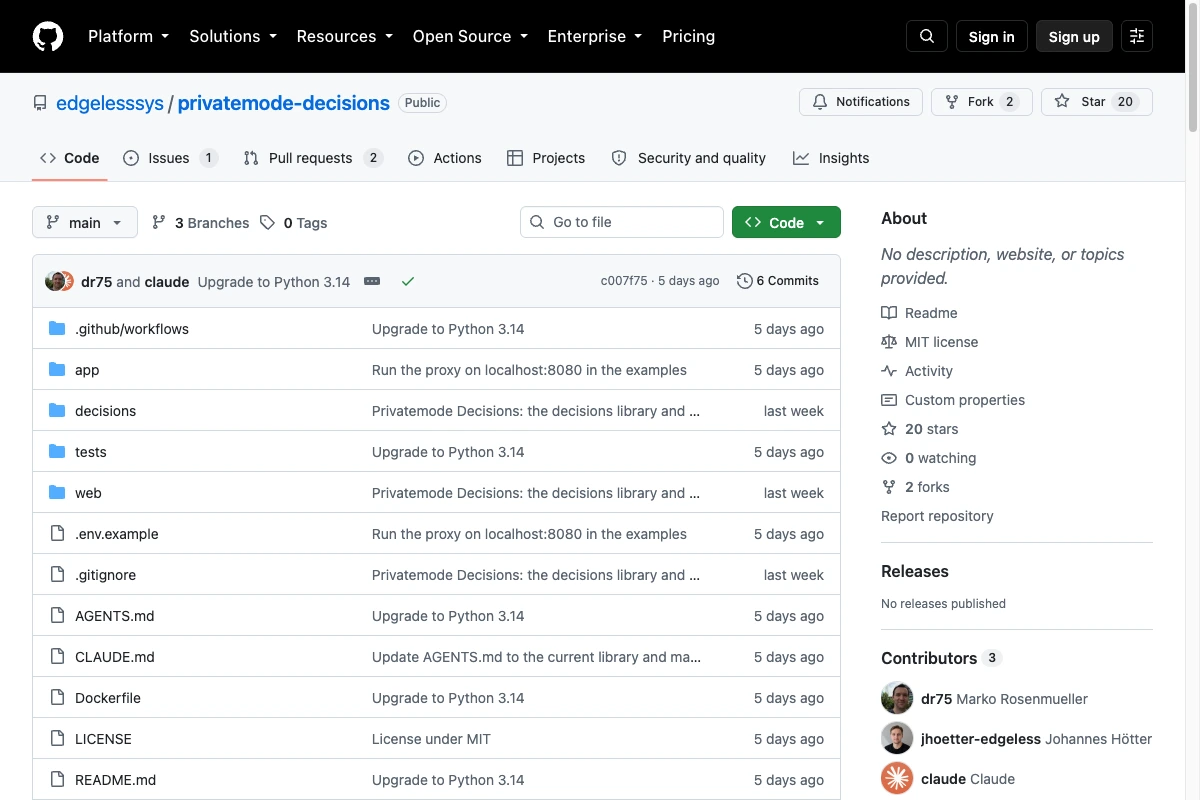
Task: Switch to the Insights tab
Action: [831, 158]
